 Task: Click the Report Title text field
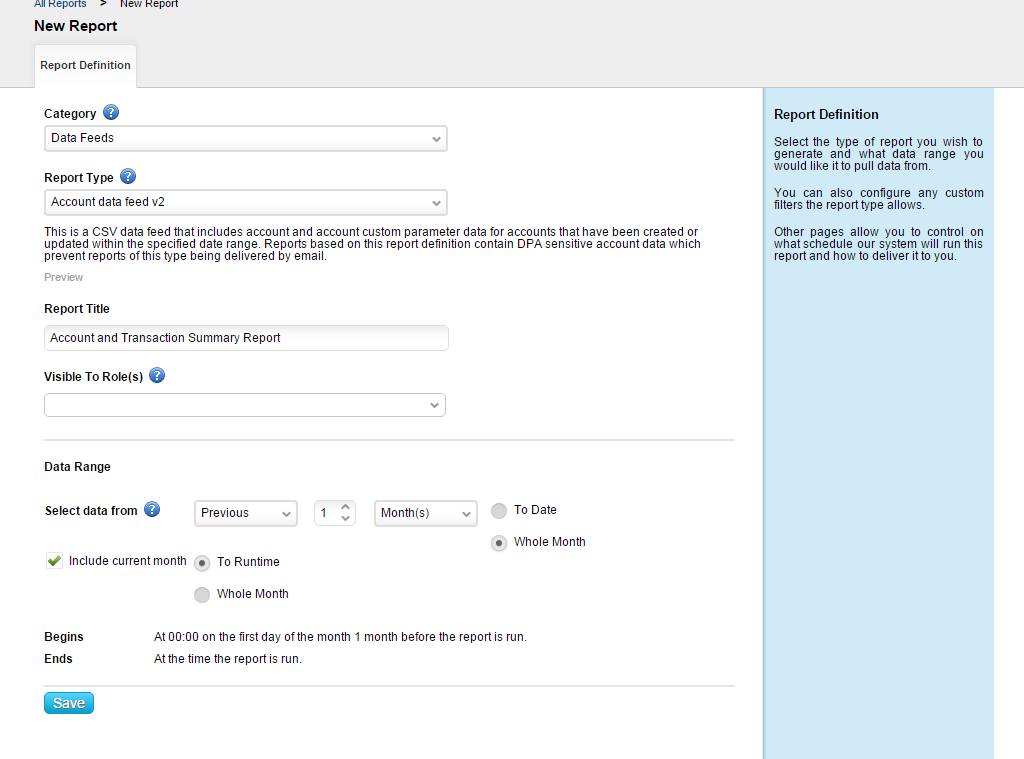tap(246, 338)
